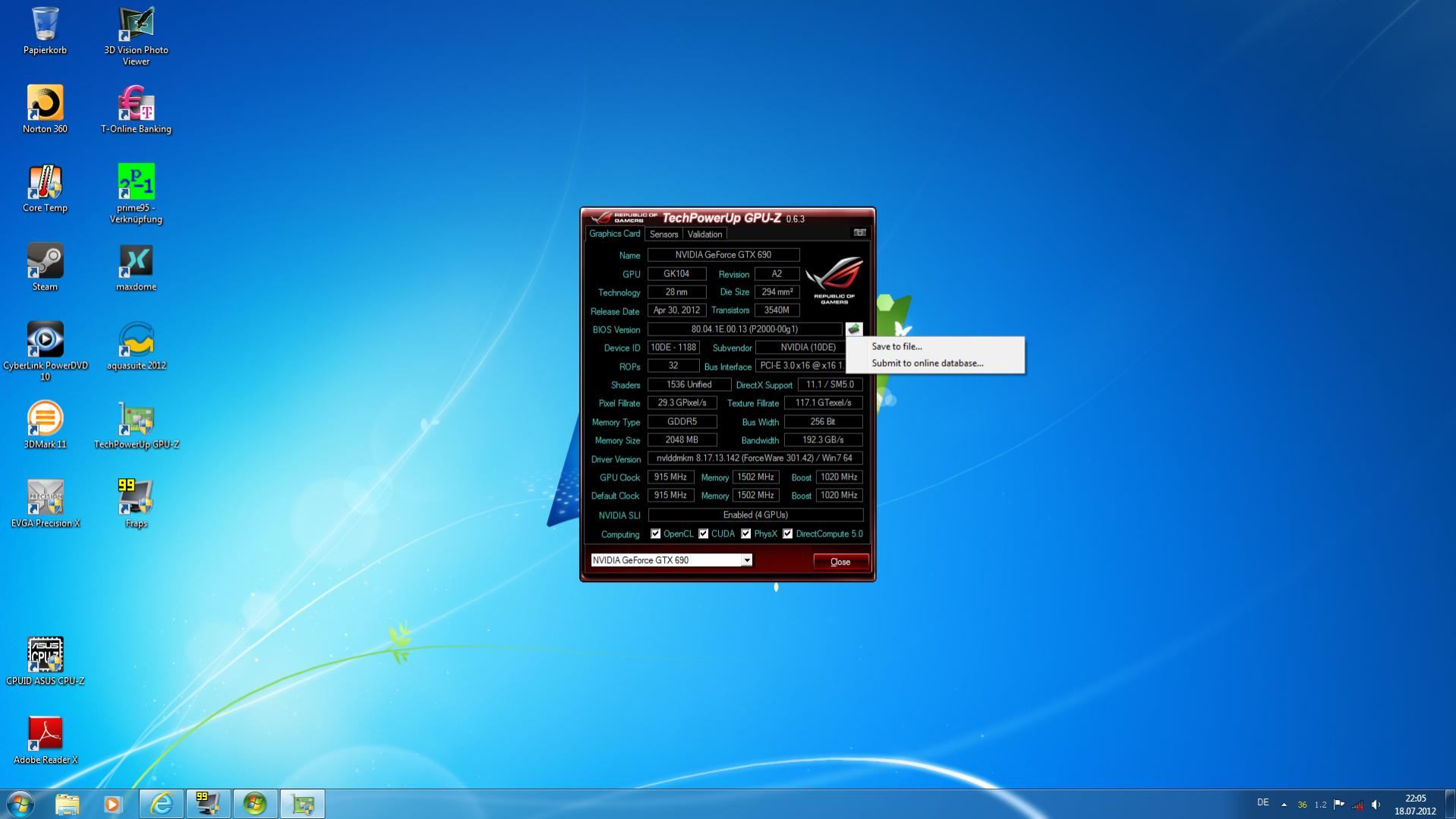This screenshot has width=1456, height=819.
Task: Open the Windows Start menu orb
Action: pyautogui.click(x=20, y=804)
